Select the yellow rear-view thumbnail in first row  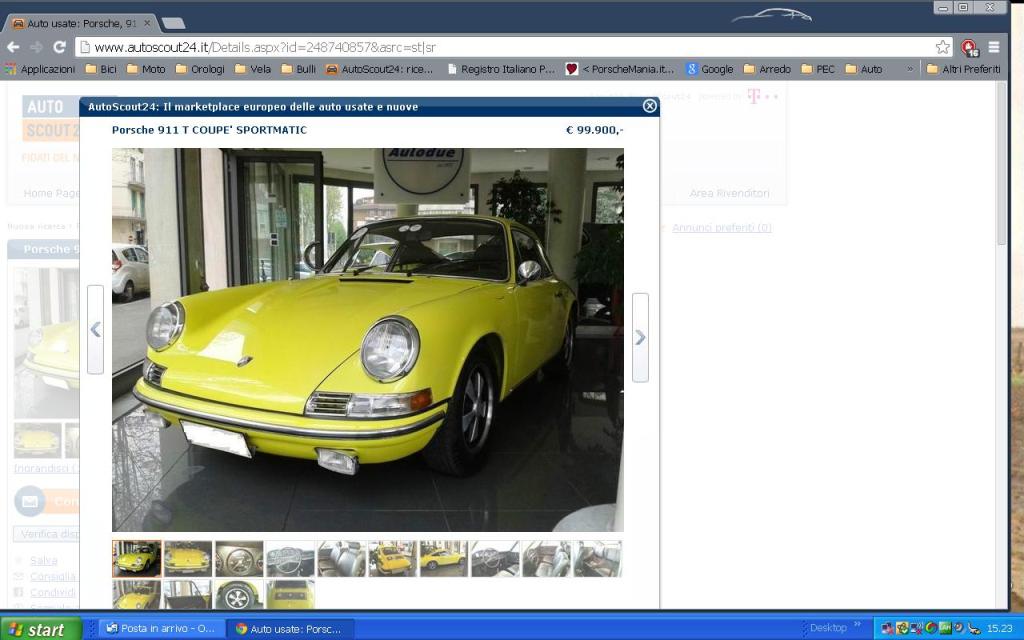tap(392, 558)
